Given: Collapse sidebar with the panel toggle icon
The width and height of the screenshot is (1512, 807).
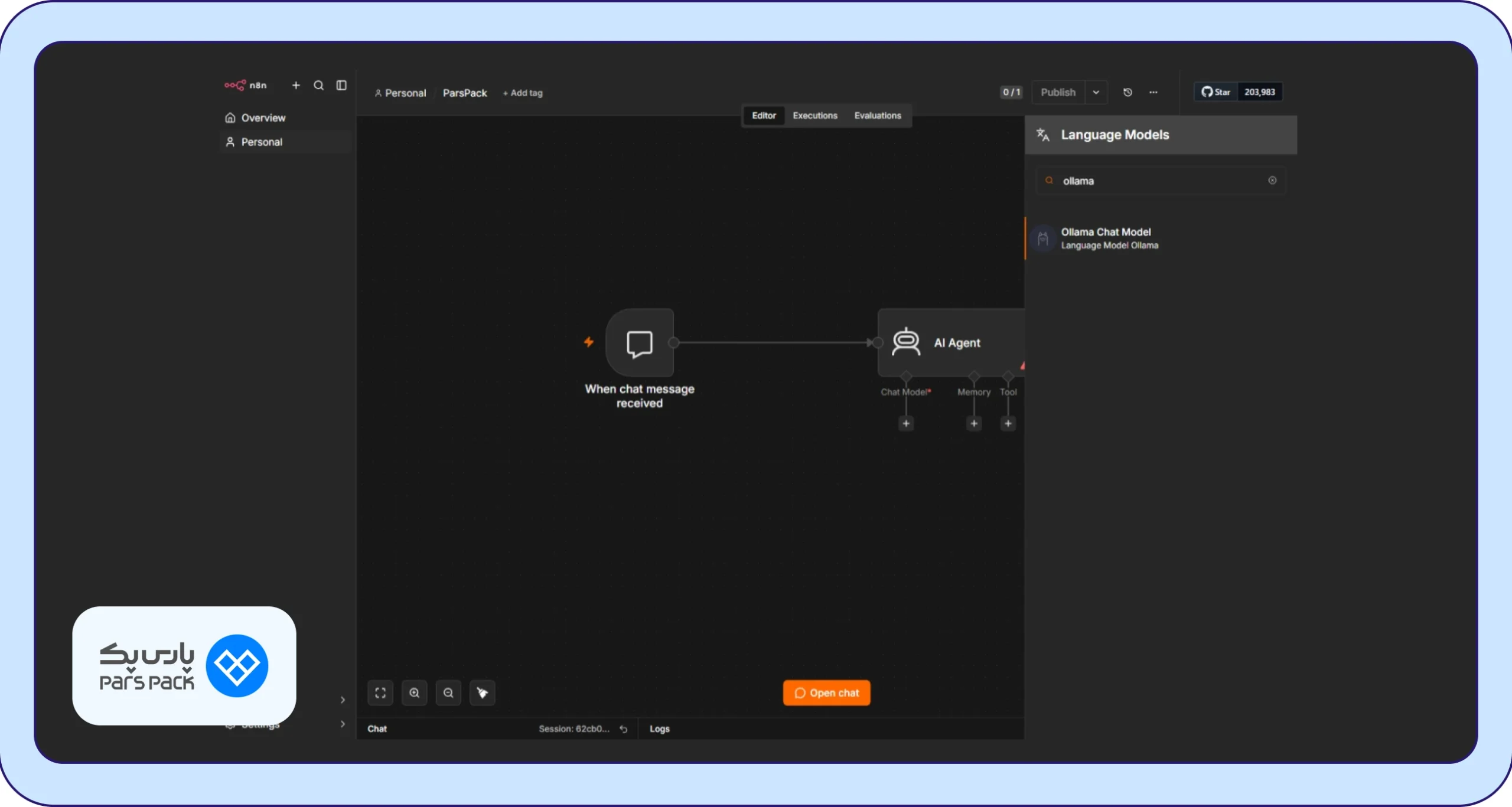Looking at the screenshot, I should pyautogui.click(x=341, y=86).
